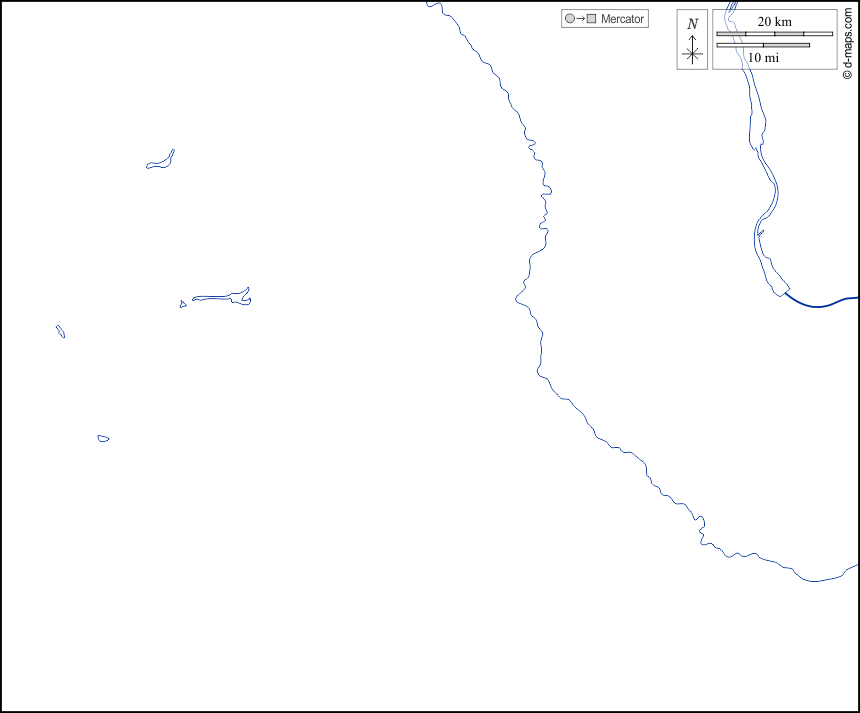Click the 10 mi scale label
This screenshot has width=860, height=713.
pos(763,58)
